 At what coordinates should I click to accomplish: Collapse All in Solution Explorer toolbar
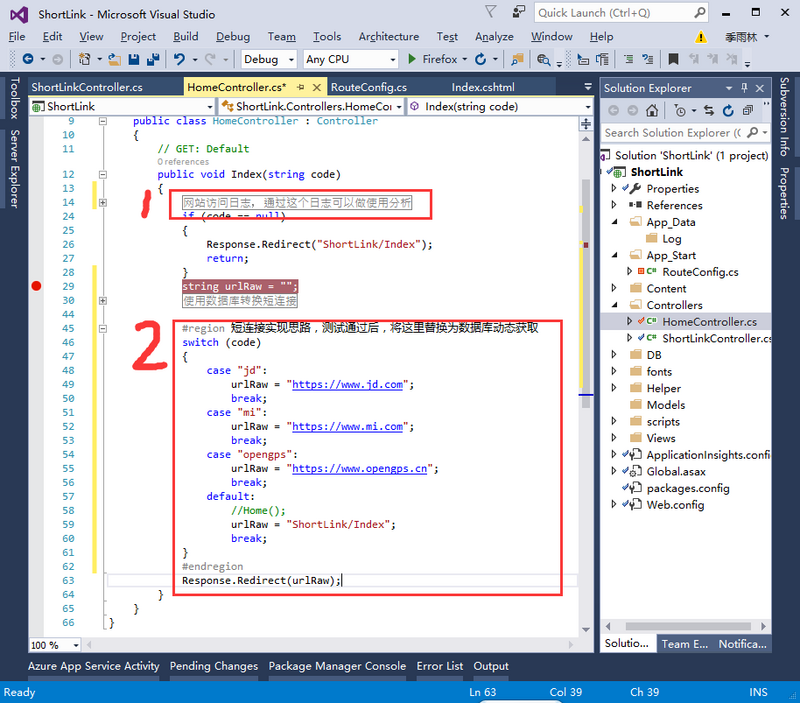(748, 110)
